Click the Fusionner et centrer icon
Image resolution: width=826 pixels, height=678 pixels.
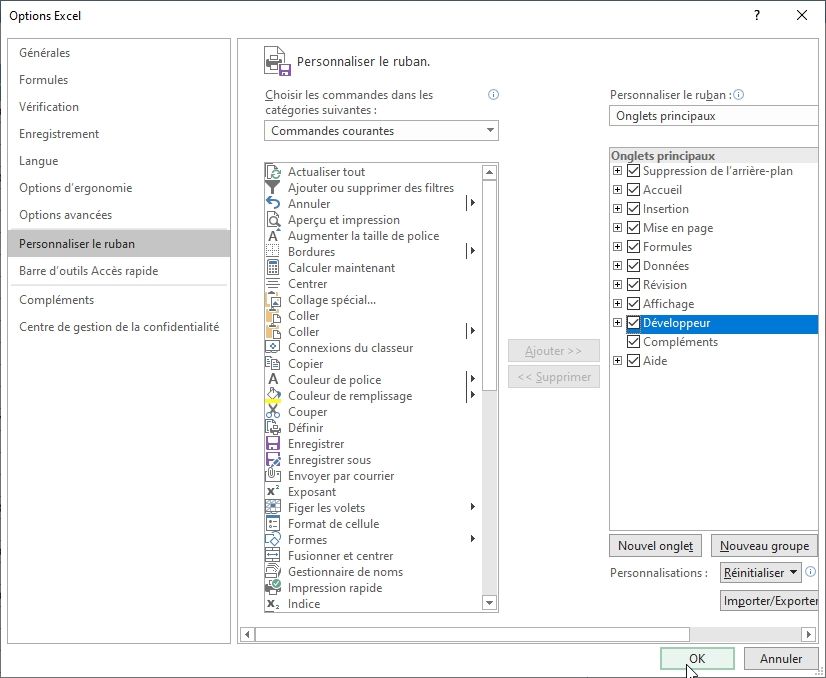(273, 555)
